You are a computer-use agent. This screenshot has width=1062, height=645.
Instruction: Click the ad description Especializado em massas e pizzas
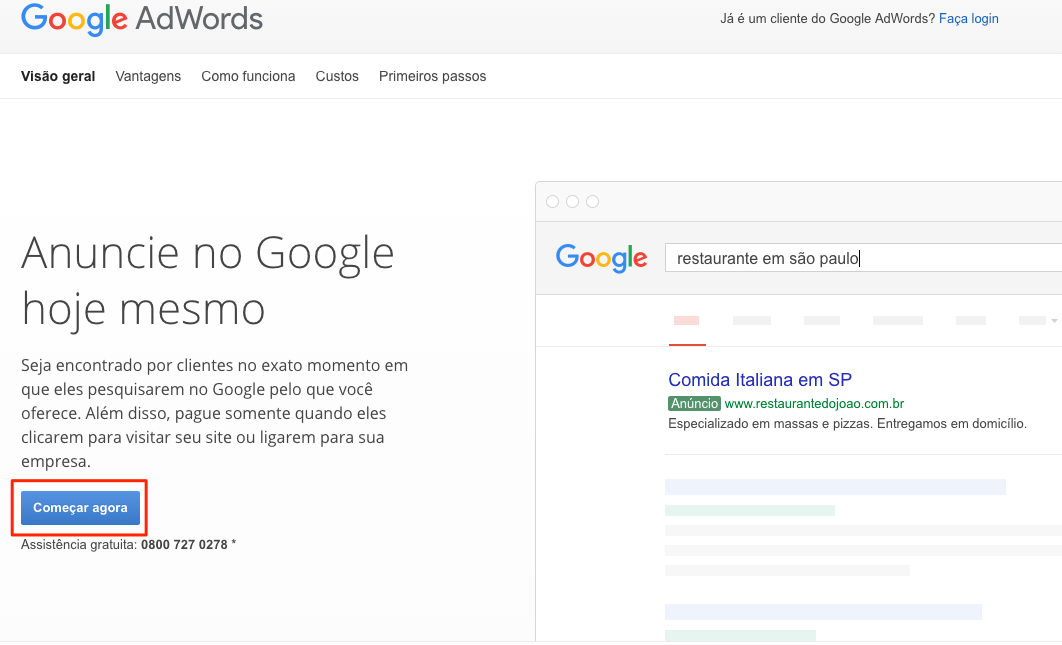[x=847, y=424]
